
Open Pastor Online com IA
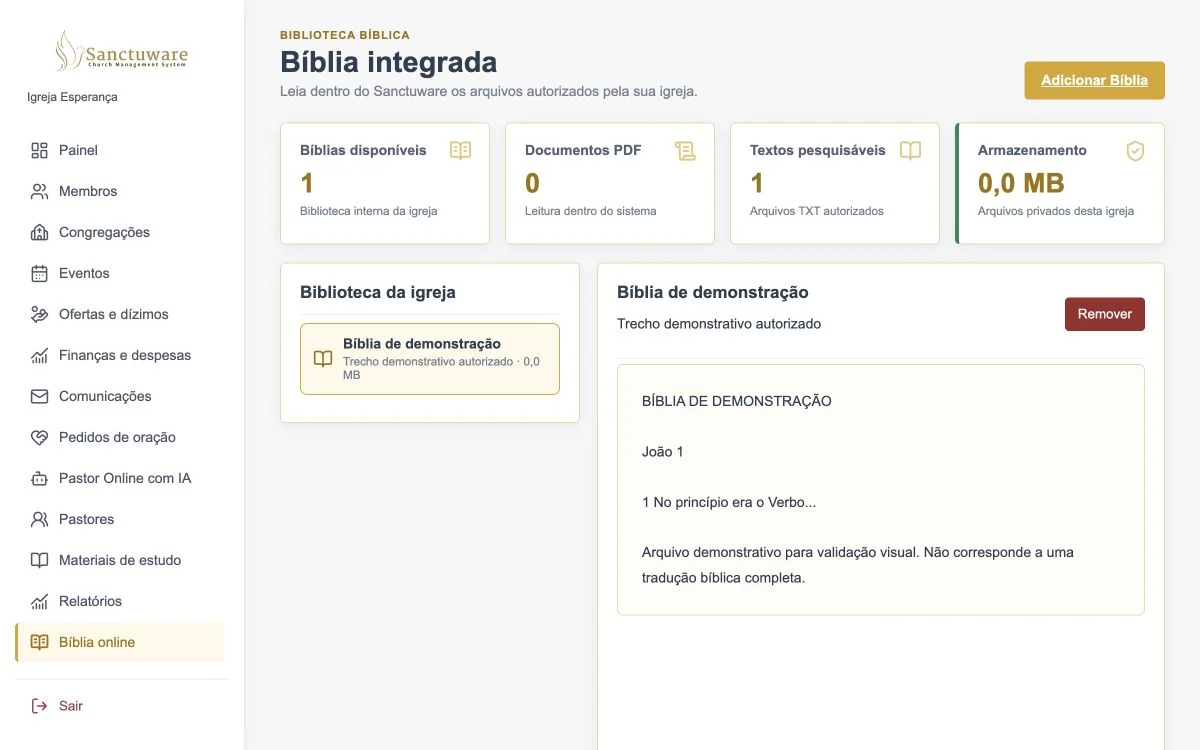coord(120,478)
